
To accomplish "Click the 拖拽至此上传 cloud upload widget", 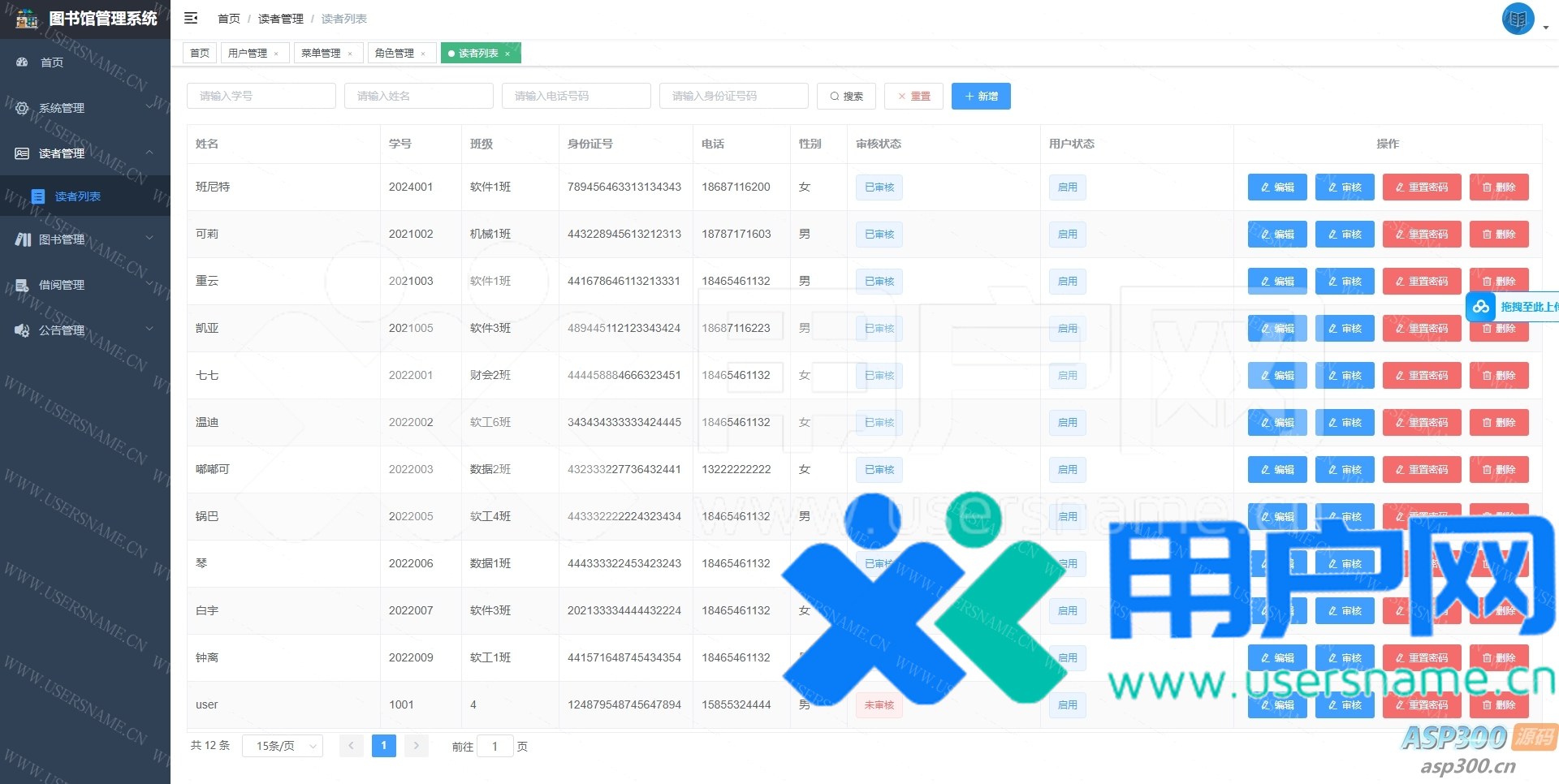I will [1512, 307].
